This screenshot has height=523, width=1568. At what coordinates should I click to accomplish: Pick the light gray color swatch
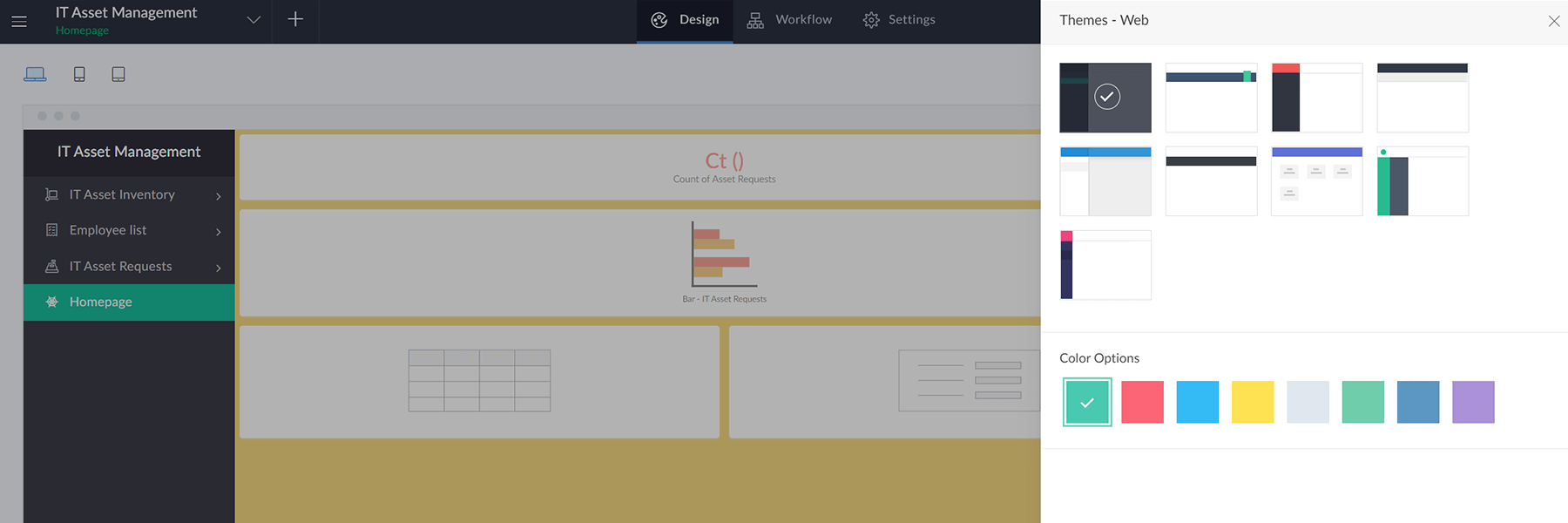click(x=1308, y=402)
